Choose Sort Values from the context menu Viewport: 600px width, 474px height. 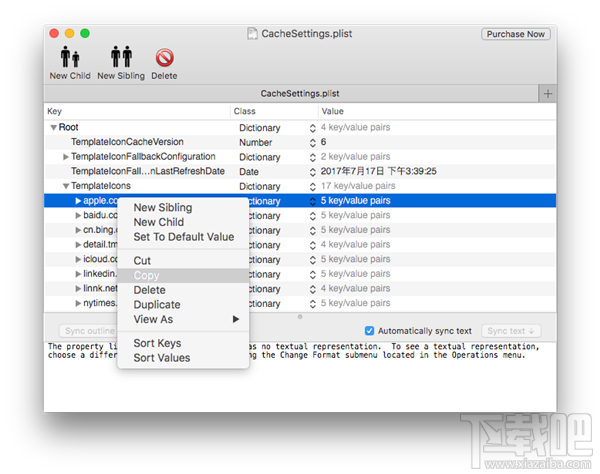pos(183,358)
